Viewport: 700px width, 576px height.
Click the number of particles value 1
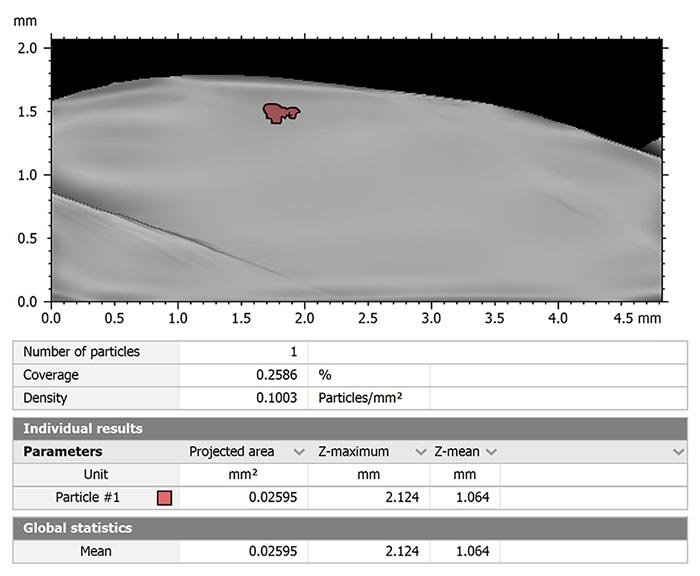293,352
